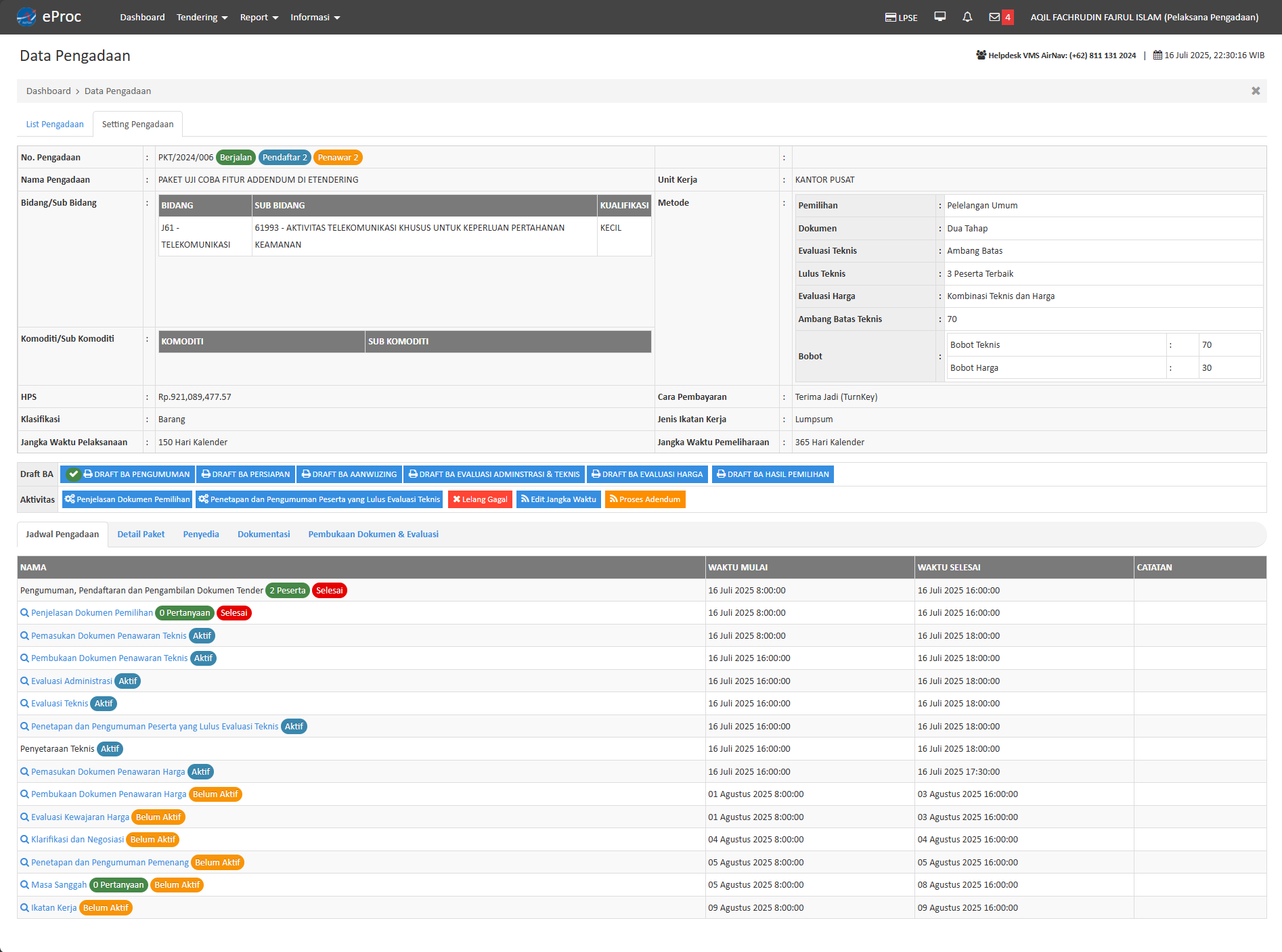The width and height of the screenshot is (1282, 952).
Task: Click the green checkmark on Draft BA Pengumuman
Action: tap(73, 474)
